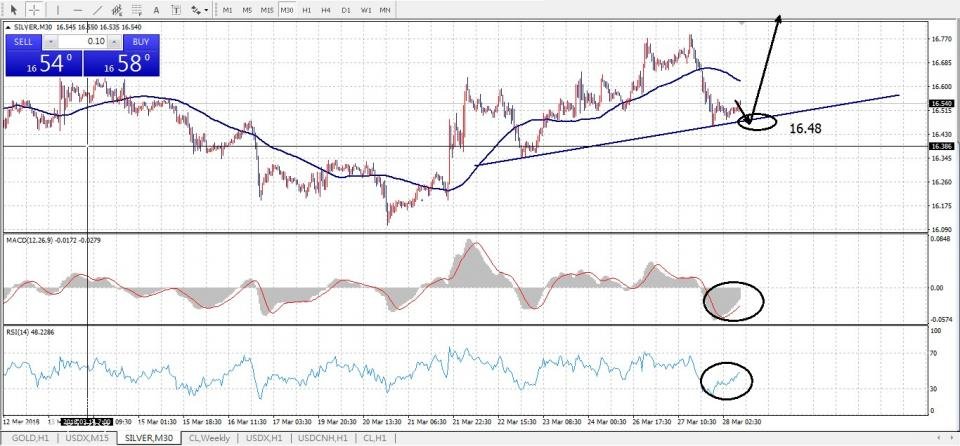960x446 pixels.
Task: Open the USDX,M15 chart tab
Action: click(x=87, y=437)
